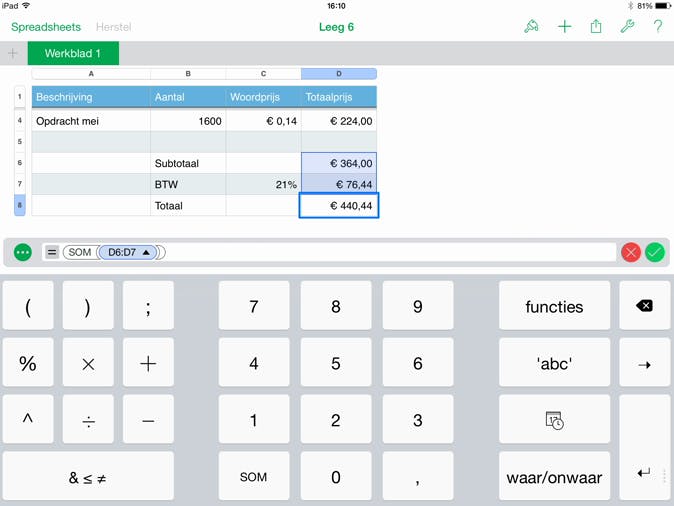The image size is (674, 506).
Task: Switch to 'abc' text keyboard
Action: click(x=554, y=363)
